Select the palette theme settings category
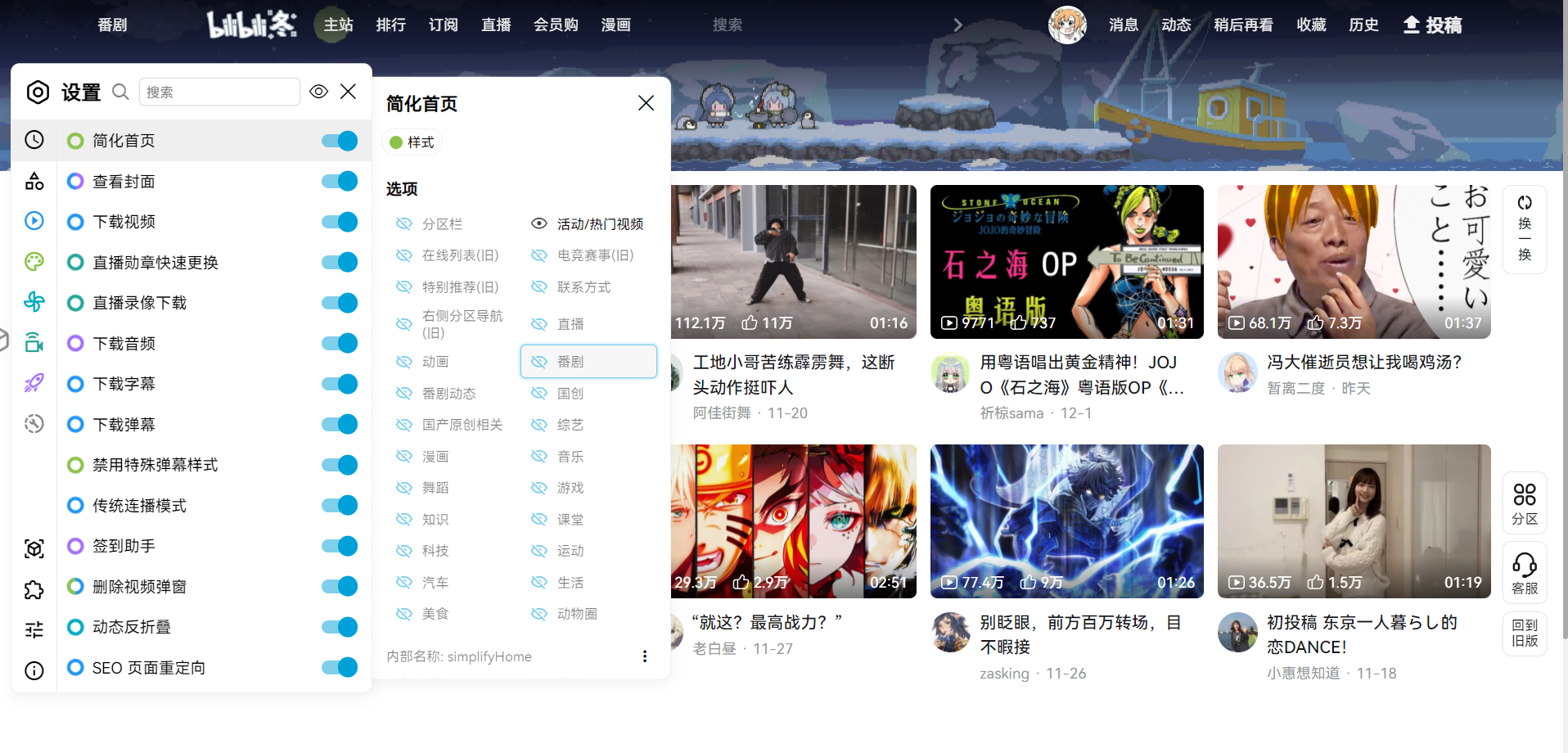The width and height of the screenshot is (1568, 753). (x=34, y=261)
